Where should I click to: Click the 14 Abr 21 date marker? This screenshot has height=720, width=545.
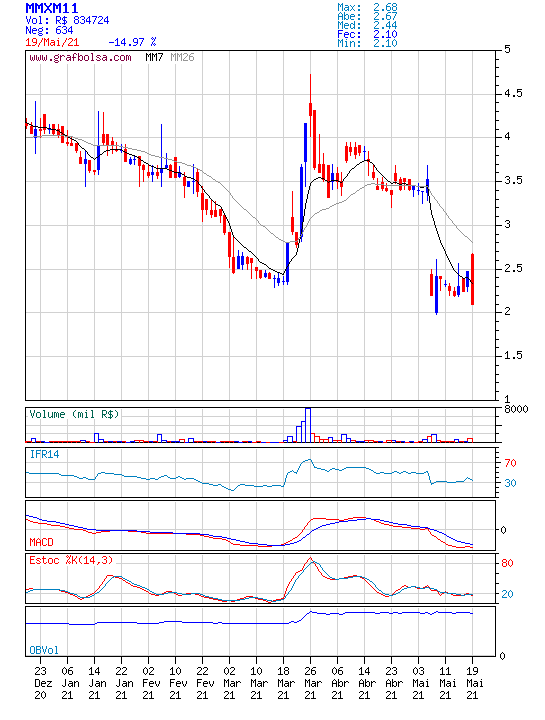[365, 683]
